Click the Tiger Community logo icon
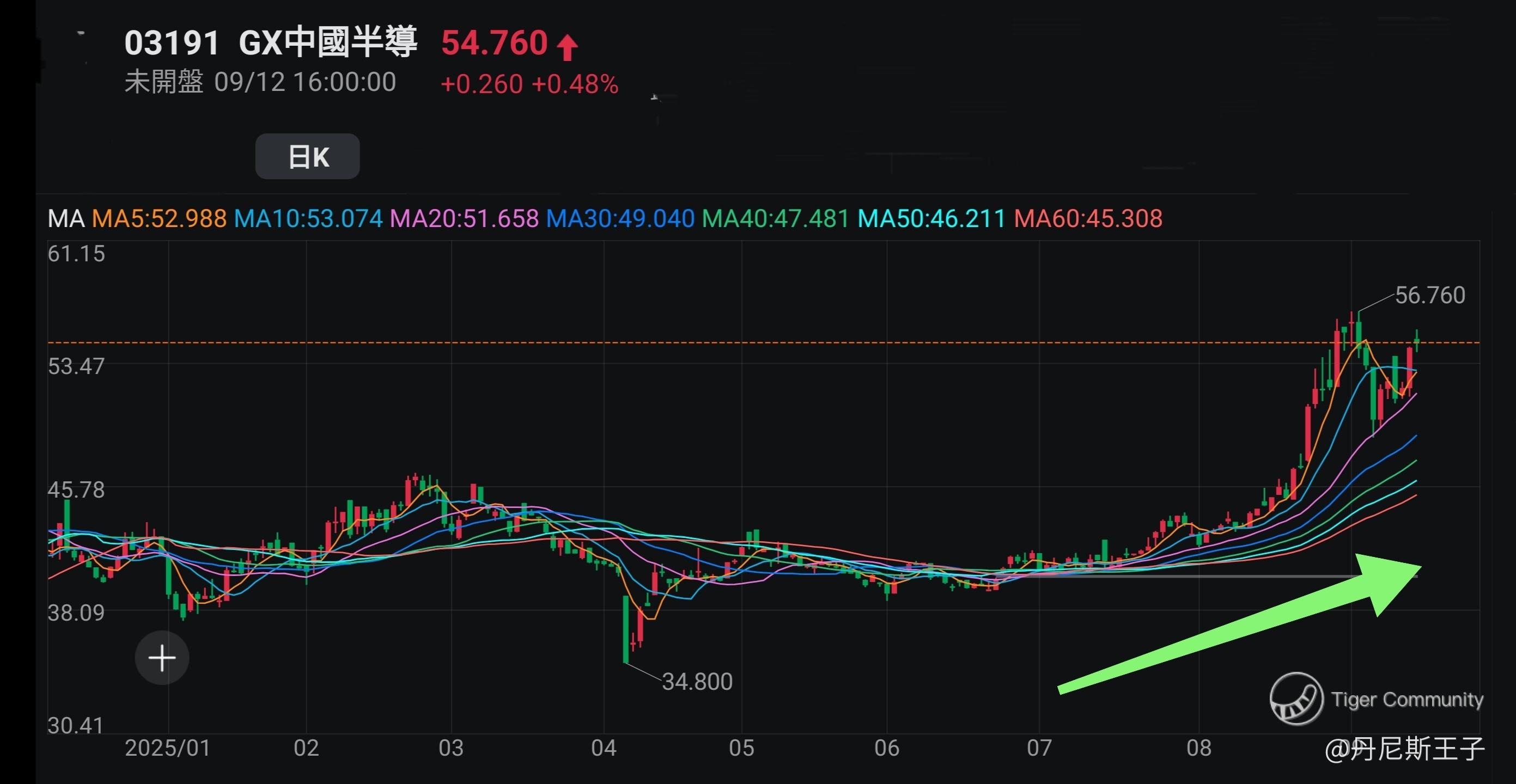Image resolution: width=1516 pixels, height=784 pixels. pos(1296,699)
